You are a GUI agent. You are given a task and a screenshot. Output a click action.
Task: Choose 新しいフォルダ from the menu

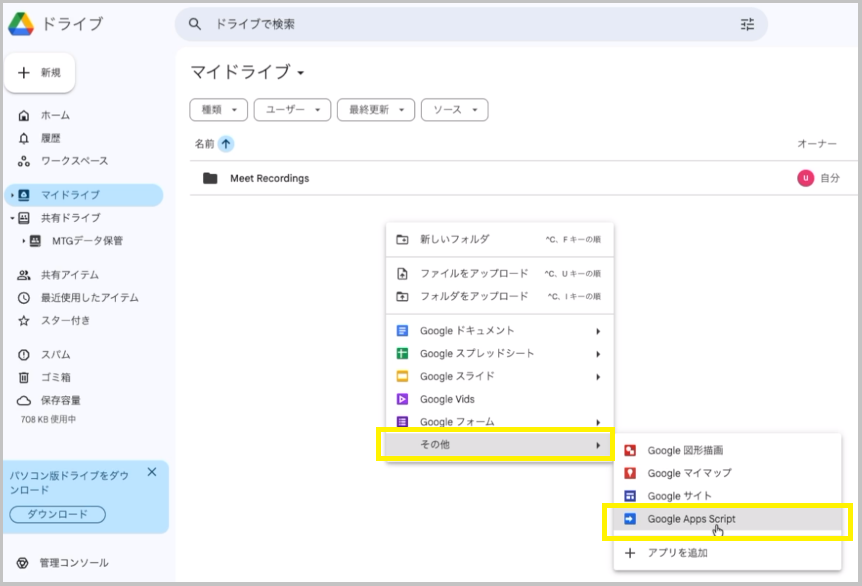[500, 240]
